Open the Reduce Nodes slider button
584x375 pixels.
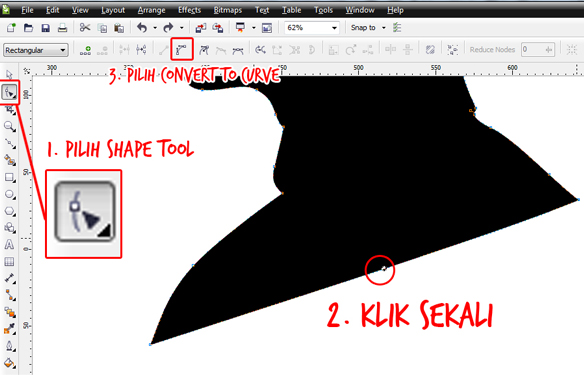point(549,50)
